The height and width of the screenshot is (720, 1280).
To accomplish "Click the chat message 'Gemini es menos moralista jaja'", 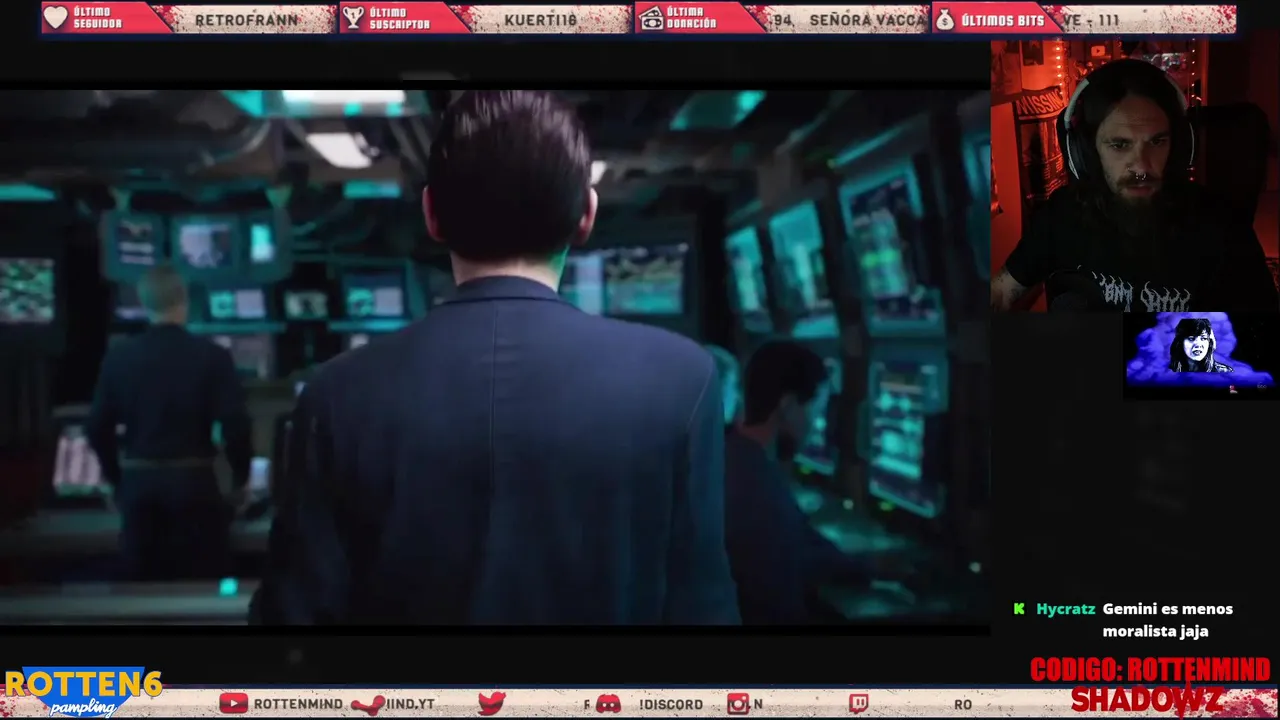I will coord(1168,620).
